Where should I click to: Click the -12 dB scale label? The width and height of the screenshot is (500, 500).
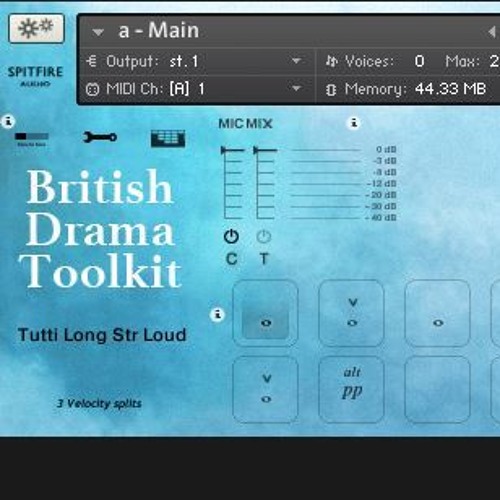381,183
